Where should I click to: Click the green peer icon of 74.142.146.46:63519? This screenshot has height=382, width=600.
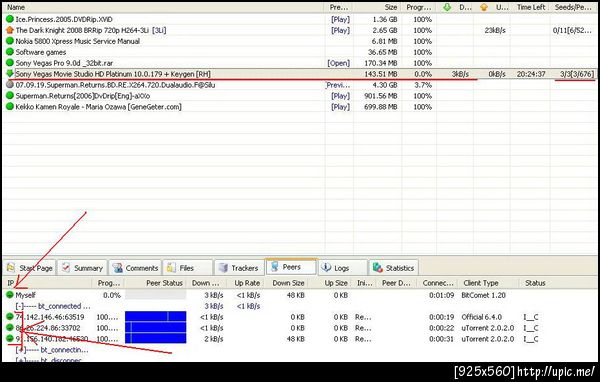10,317
